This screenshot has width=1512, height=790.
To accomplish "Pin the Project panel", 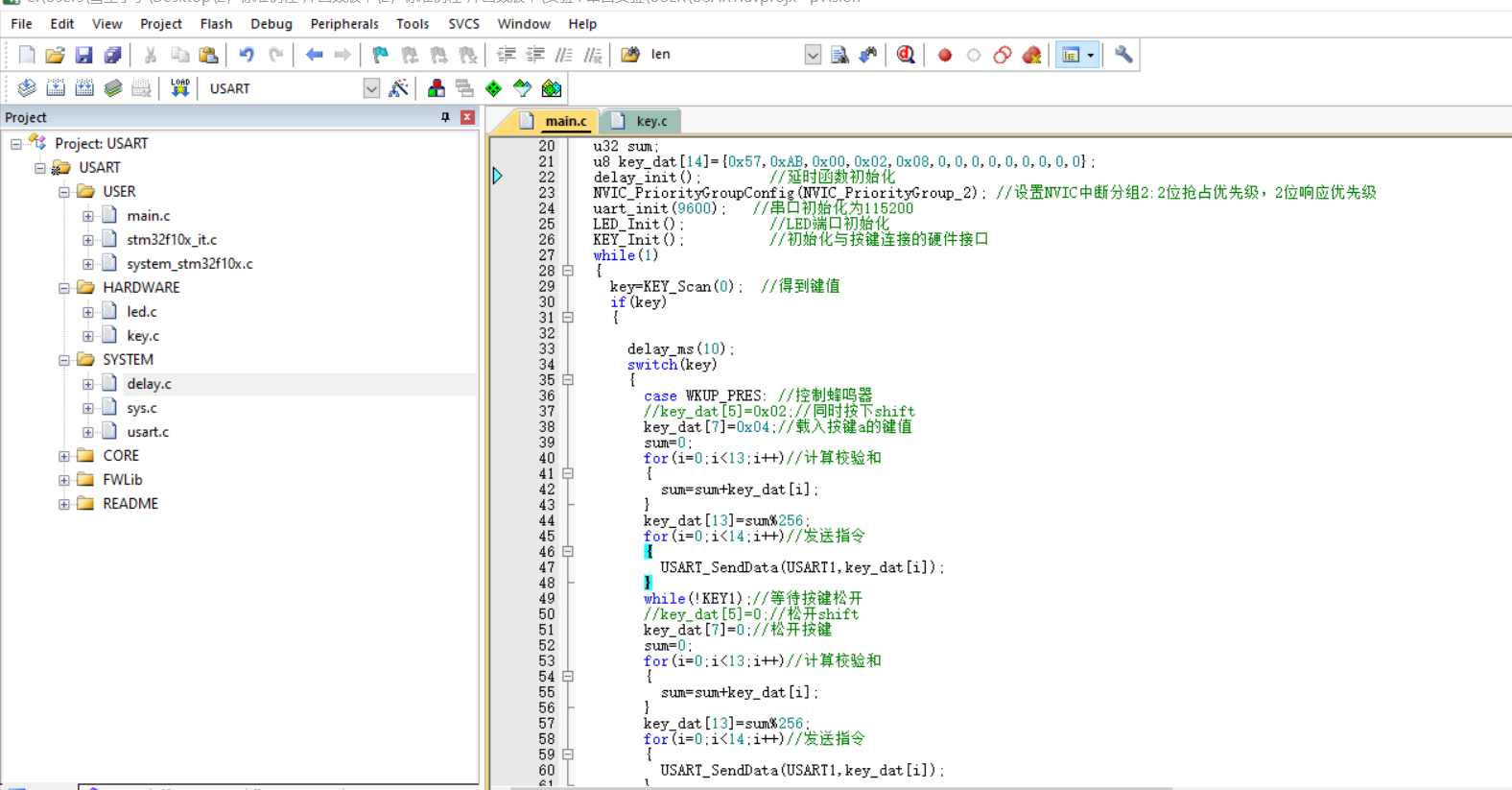I will [x=445, y=117].
